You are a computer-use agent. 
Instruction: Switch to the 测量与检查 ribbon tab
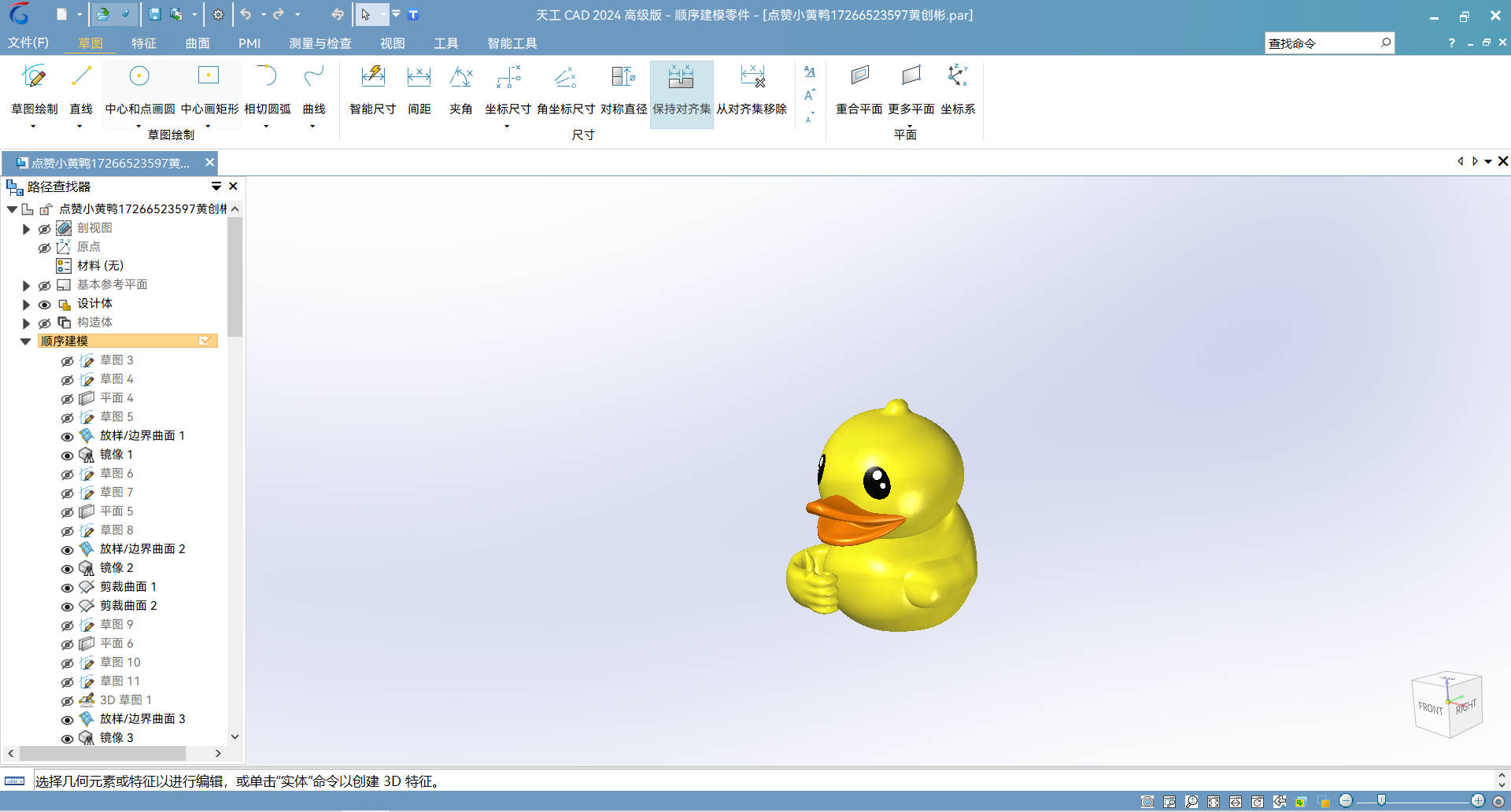click(320, 43)
